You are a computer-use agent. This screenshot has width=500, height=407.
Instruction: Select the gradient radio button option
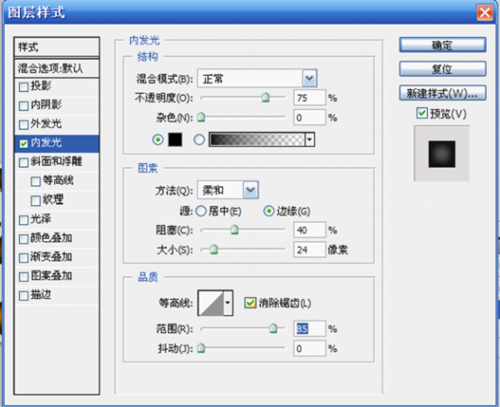[199, 140]
